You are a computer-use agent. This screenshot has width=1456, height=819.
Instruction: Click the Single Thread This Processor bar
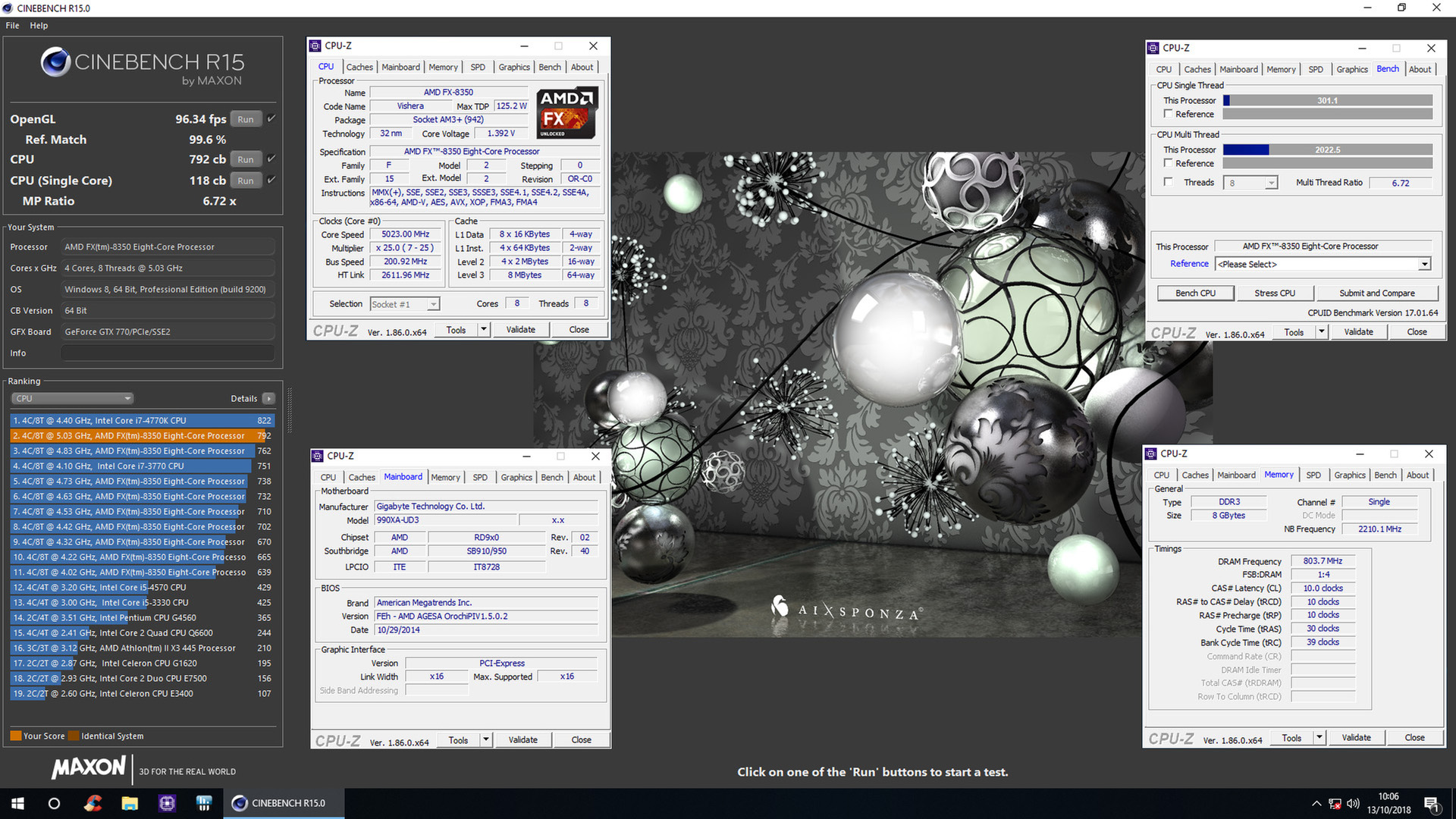(x=1328, y=100)
